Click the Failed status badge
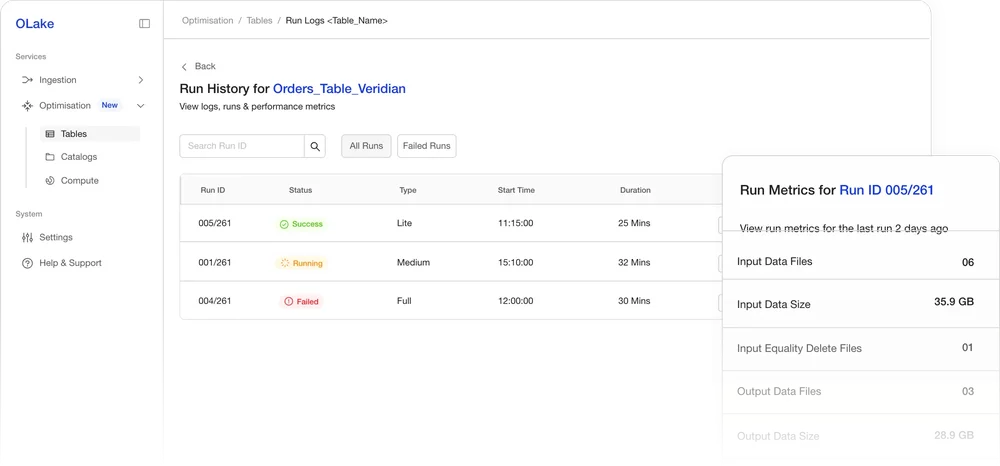1000x466 pixels. tap(301, 302)
